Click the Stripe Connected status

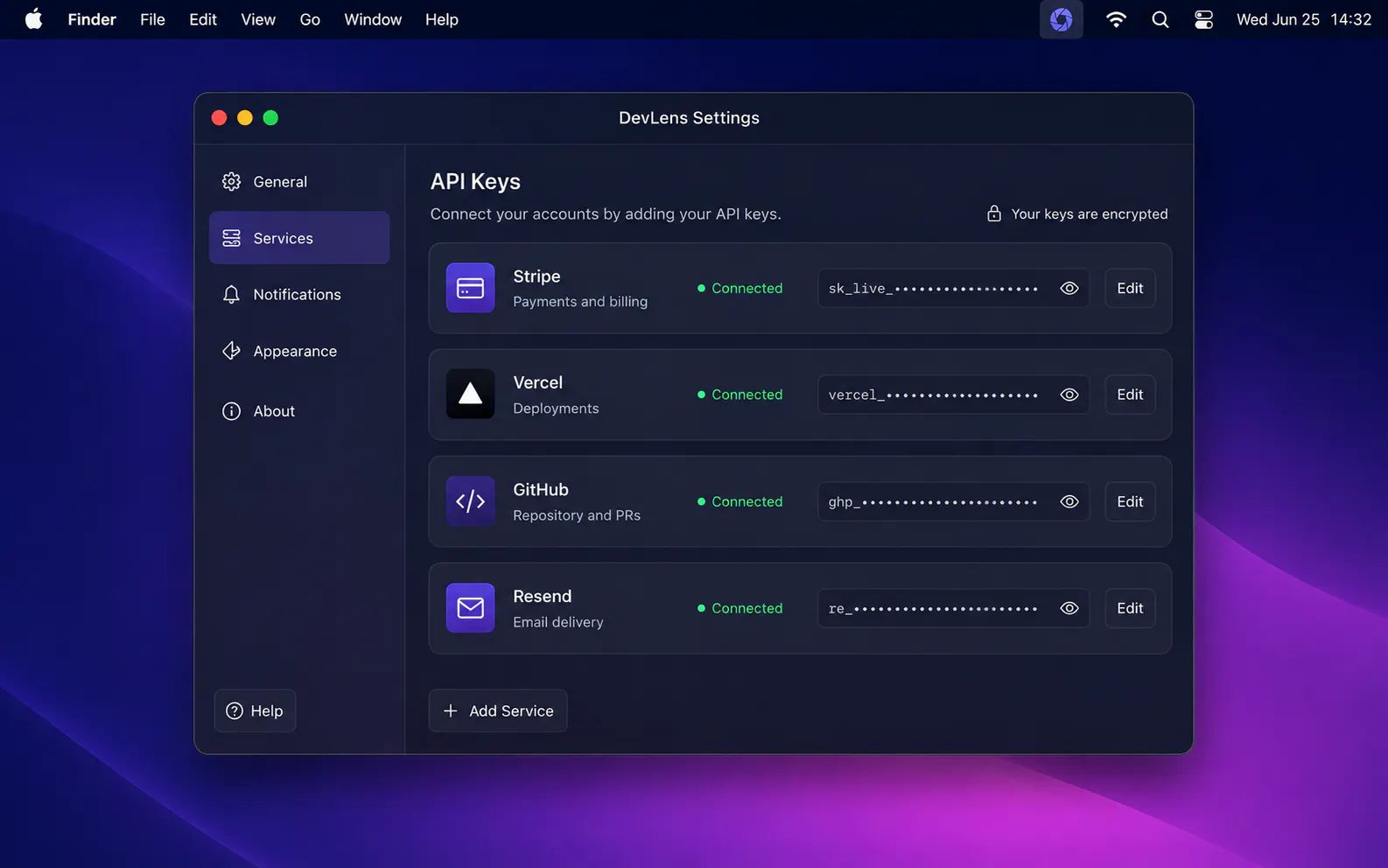click(740, 288)
